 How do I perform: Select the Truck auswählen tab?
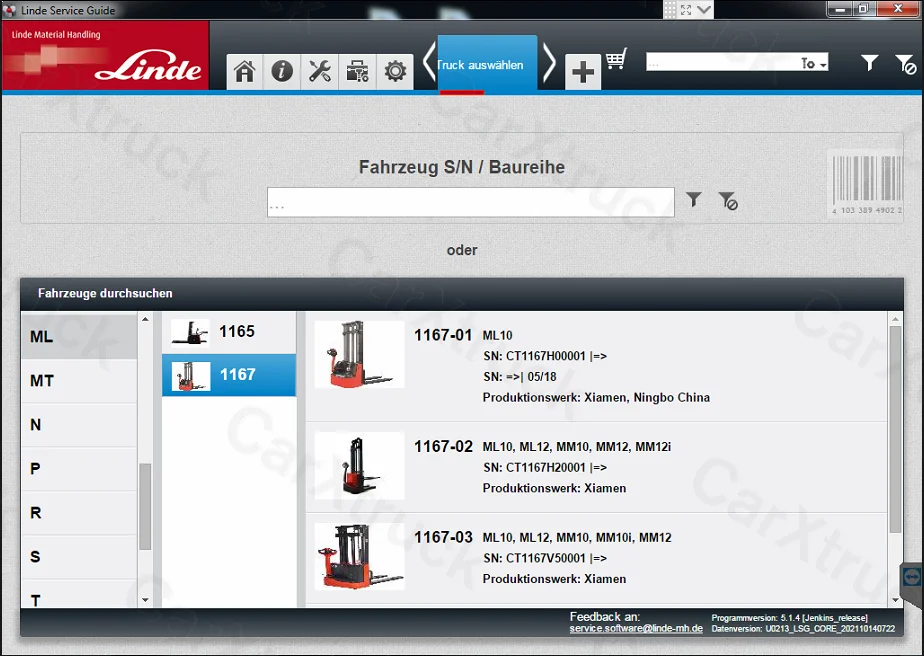point(487,64)
